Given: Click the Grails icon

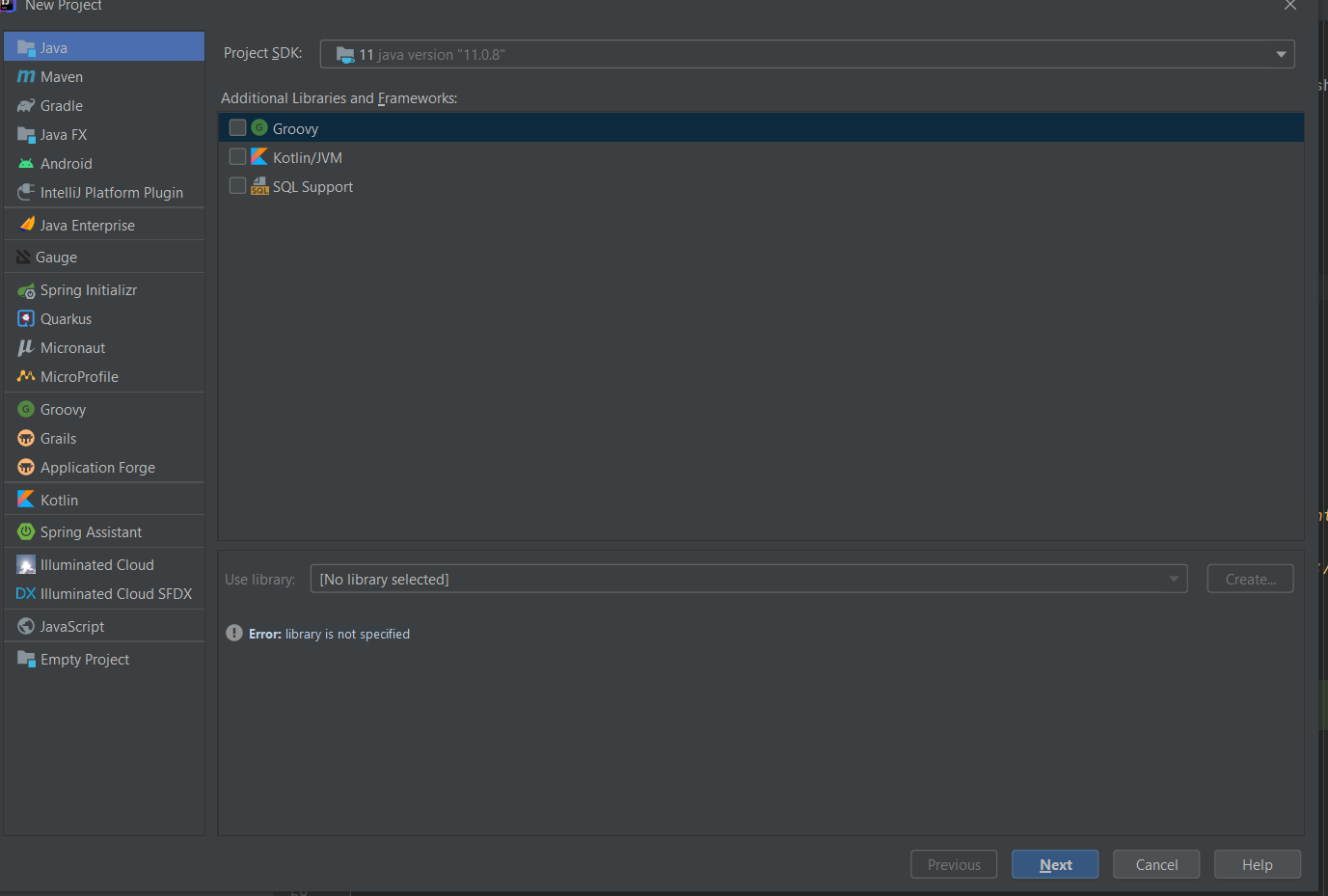Looking at the screenshot, I should click(26, 438).
